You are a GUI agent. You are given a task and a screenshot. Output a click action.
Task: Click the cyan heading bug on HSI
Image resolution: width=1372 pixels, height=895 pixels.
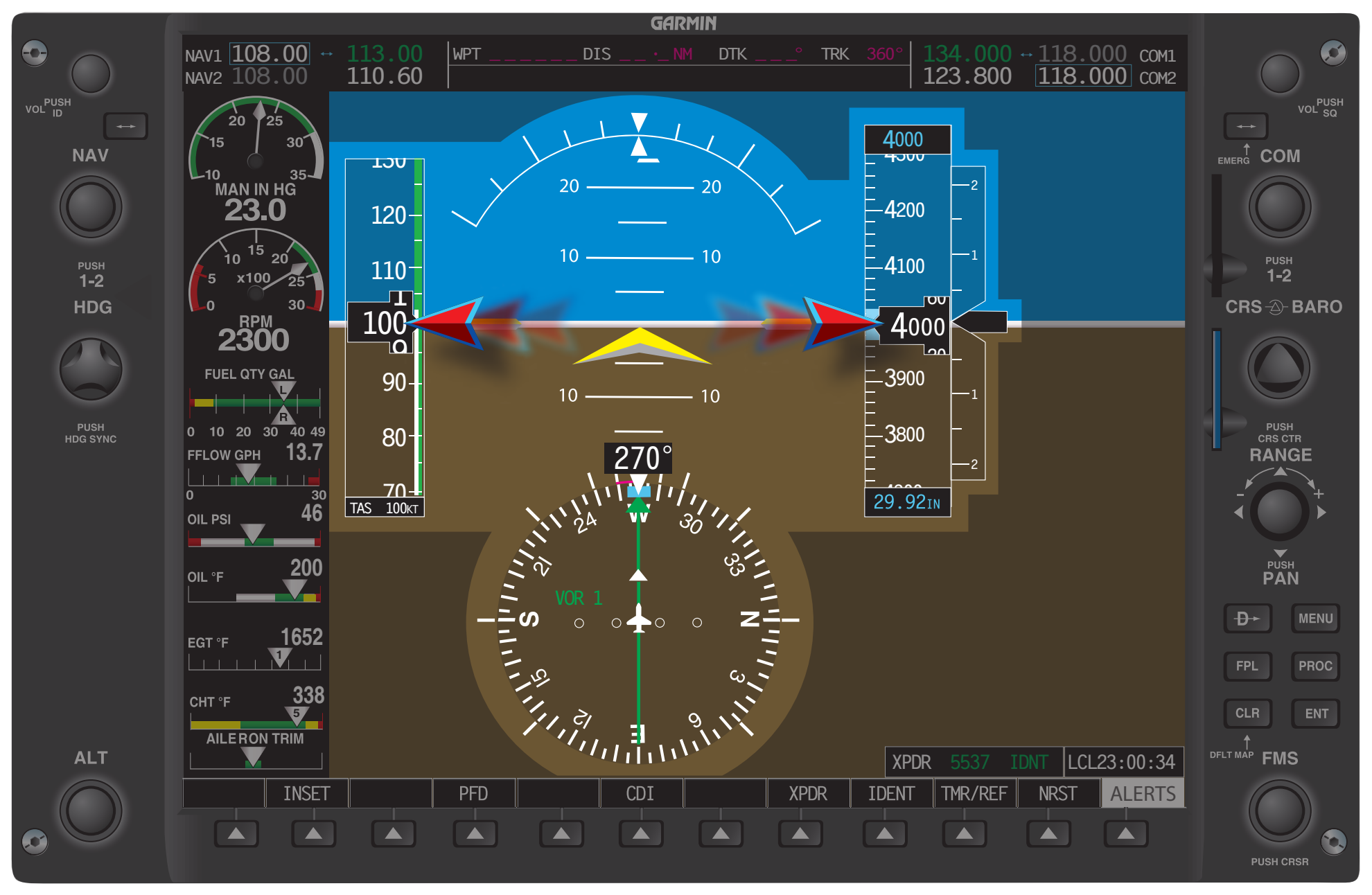639,491
